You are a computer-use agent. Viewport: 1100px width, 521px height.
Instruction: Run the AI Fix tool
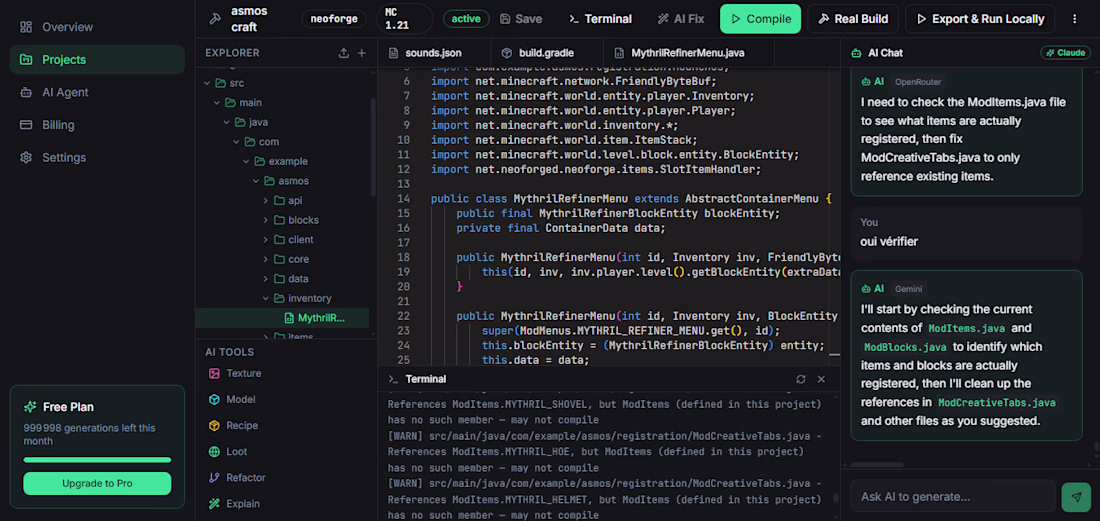[x=680, y=19]
